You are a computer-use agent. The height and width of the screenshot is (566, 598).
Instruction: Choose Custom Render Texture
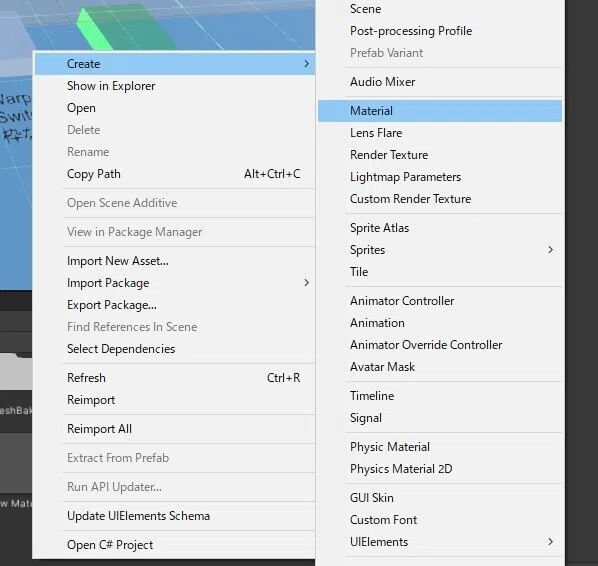tap(440, 199)
